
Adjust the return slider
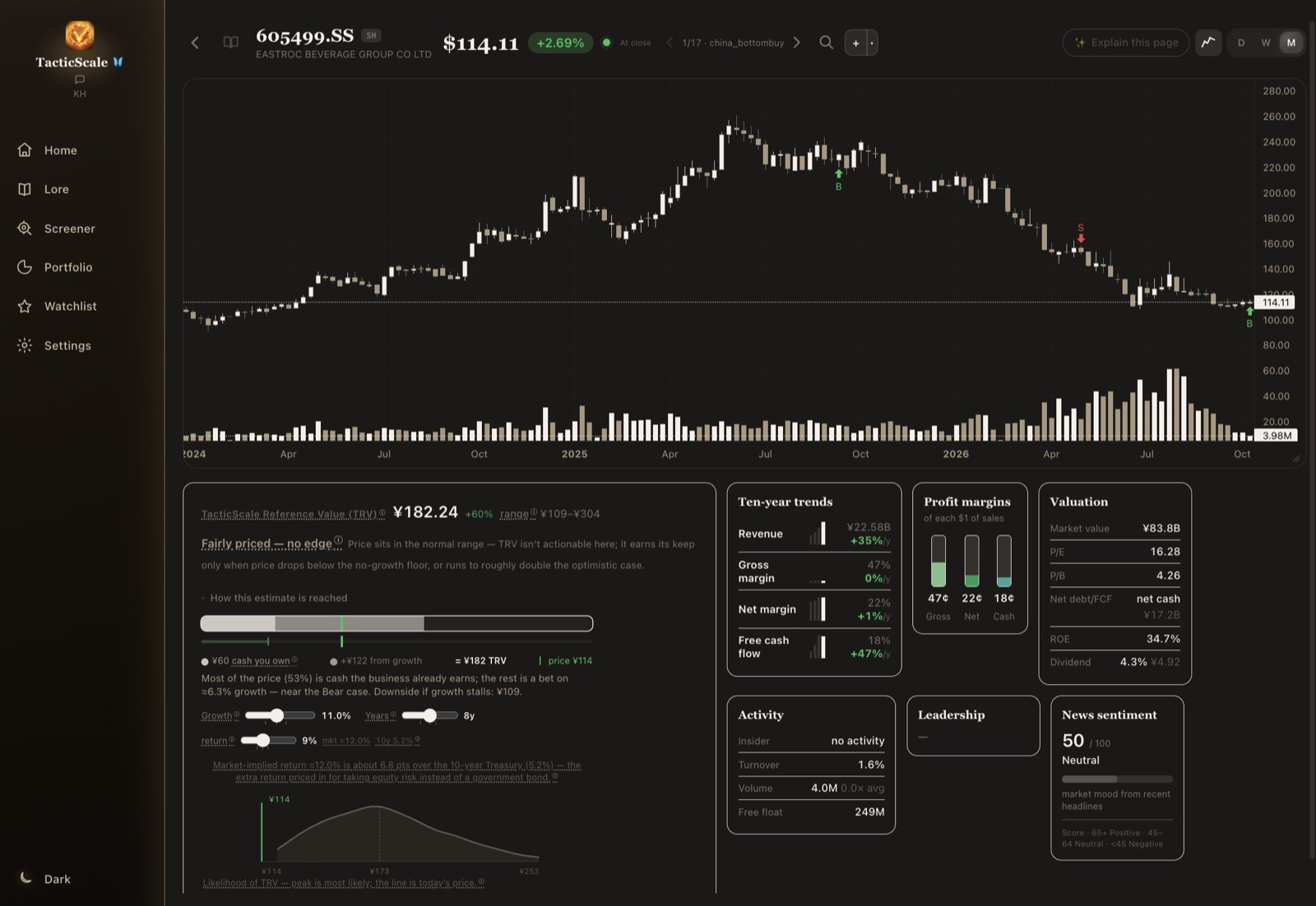(268, 740)
